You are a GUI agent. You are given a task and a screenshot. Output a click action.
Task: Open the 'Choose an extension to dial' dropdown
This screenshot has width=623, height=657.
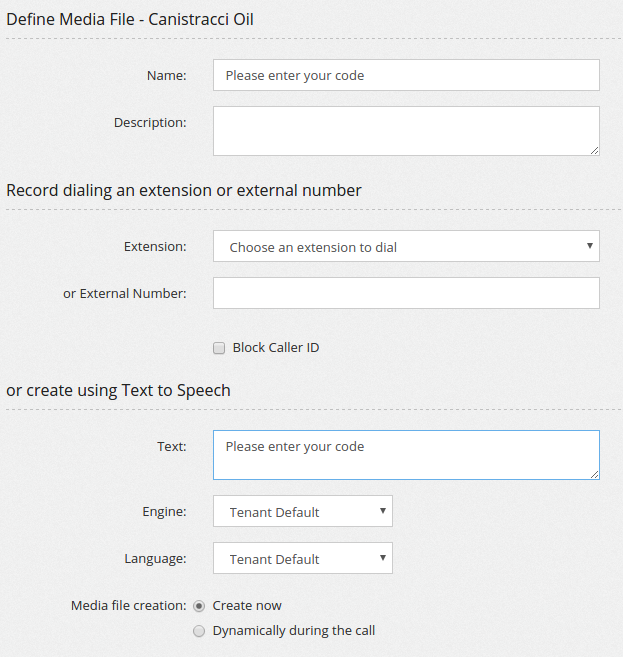click(406, 246)
